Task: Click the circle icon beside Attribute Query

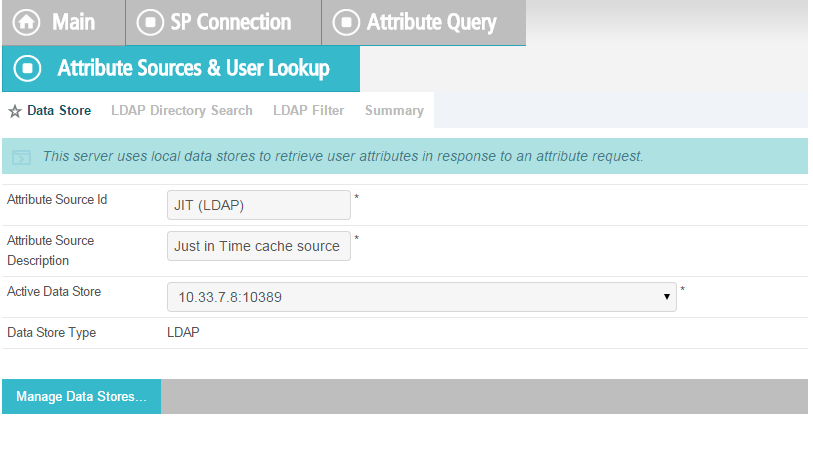Action: (x=346, y=22)
